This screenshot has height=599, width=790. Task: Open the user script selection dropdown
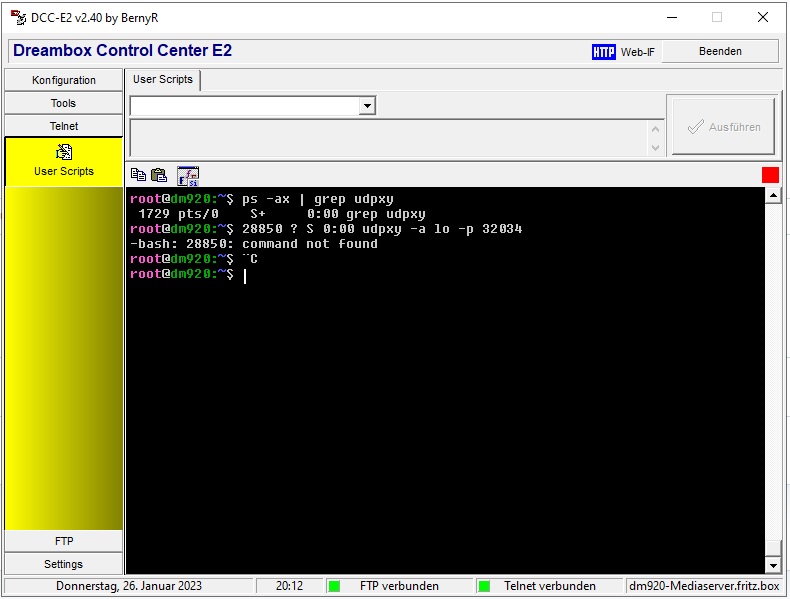pos(367,106)
